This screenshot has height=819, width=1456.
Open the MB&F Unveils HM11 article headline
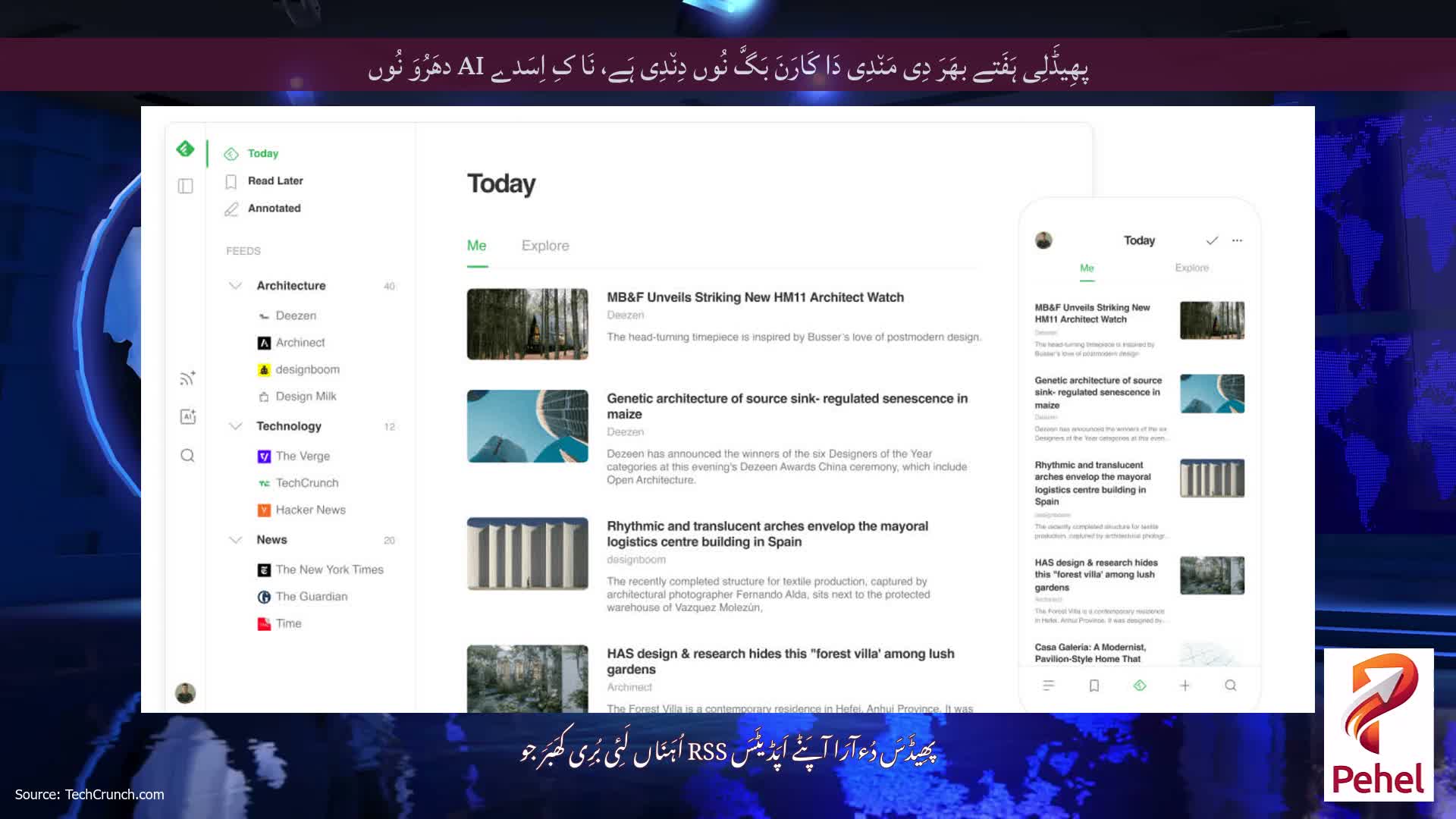755,297
